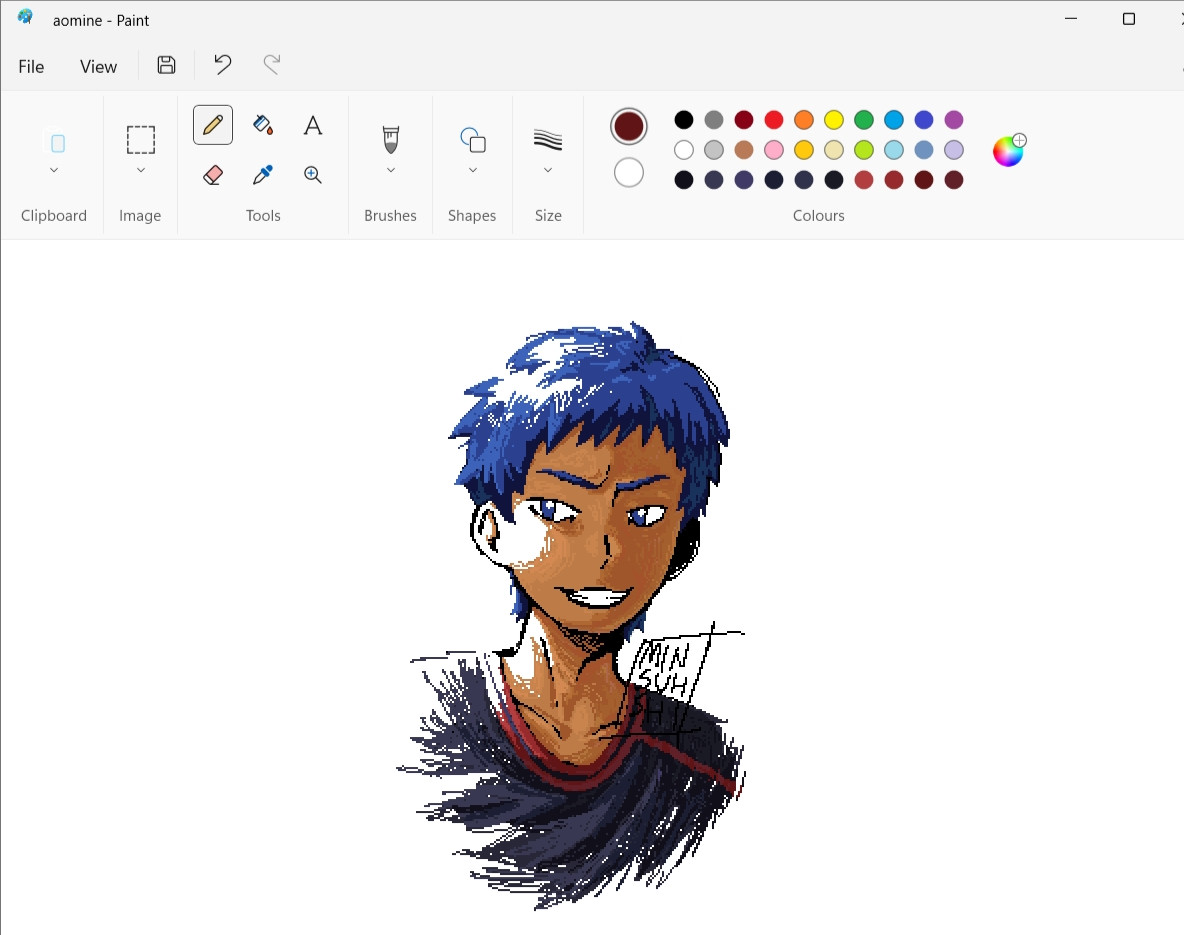Pick the brown colour swatch
The image size is (1184, 935).
(744, 150)
